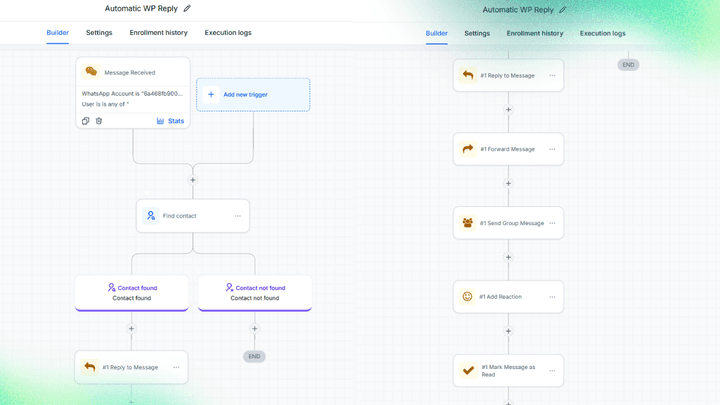The width and height of the screenshot is (720, 405).
Task: Click the duplicate icon on Message Received trigger
Action: tap(85, 121)
